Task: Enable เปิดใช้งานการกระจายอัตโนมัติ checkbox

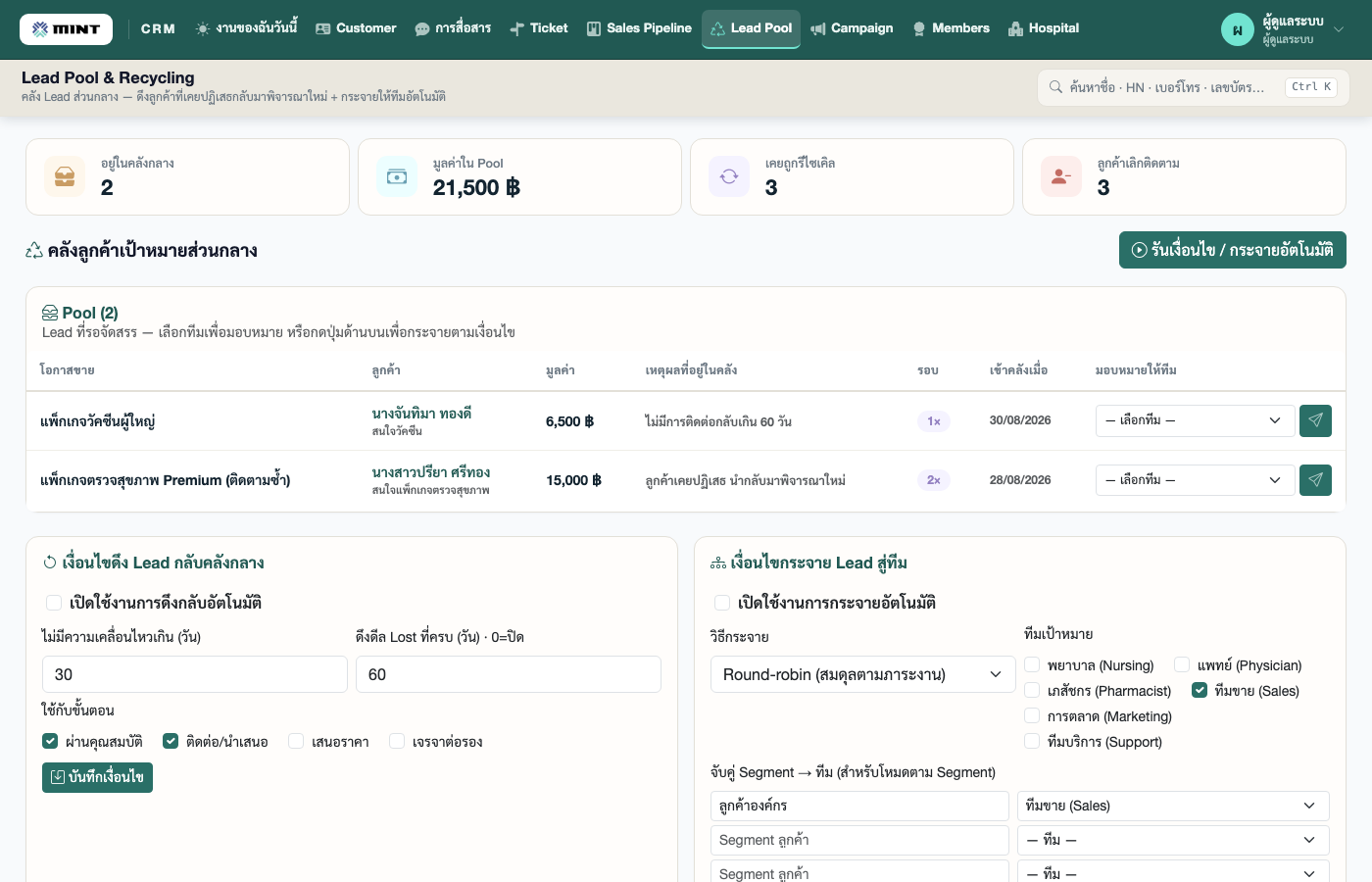Action: [x=722, y=603]
